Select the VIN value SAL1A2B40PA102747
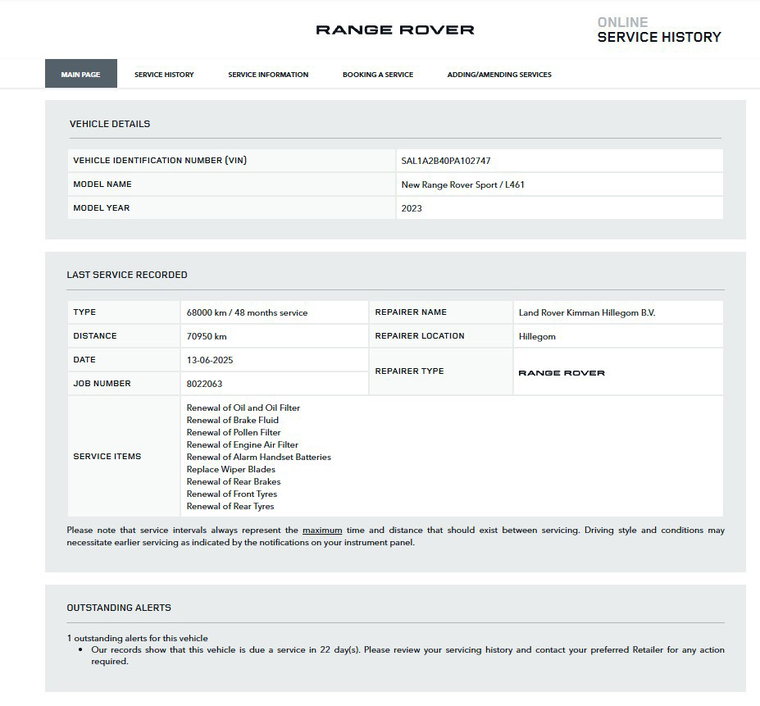 point(445,161)
